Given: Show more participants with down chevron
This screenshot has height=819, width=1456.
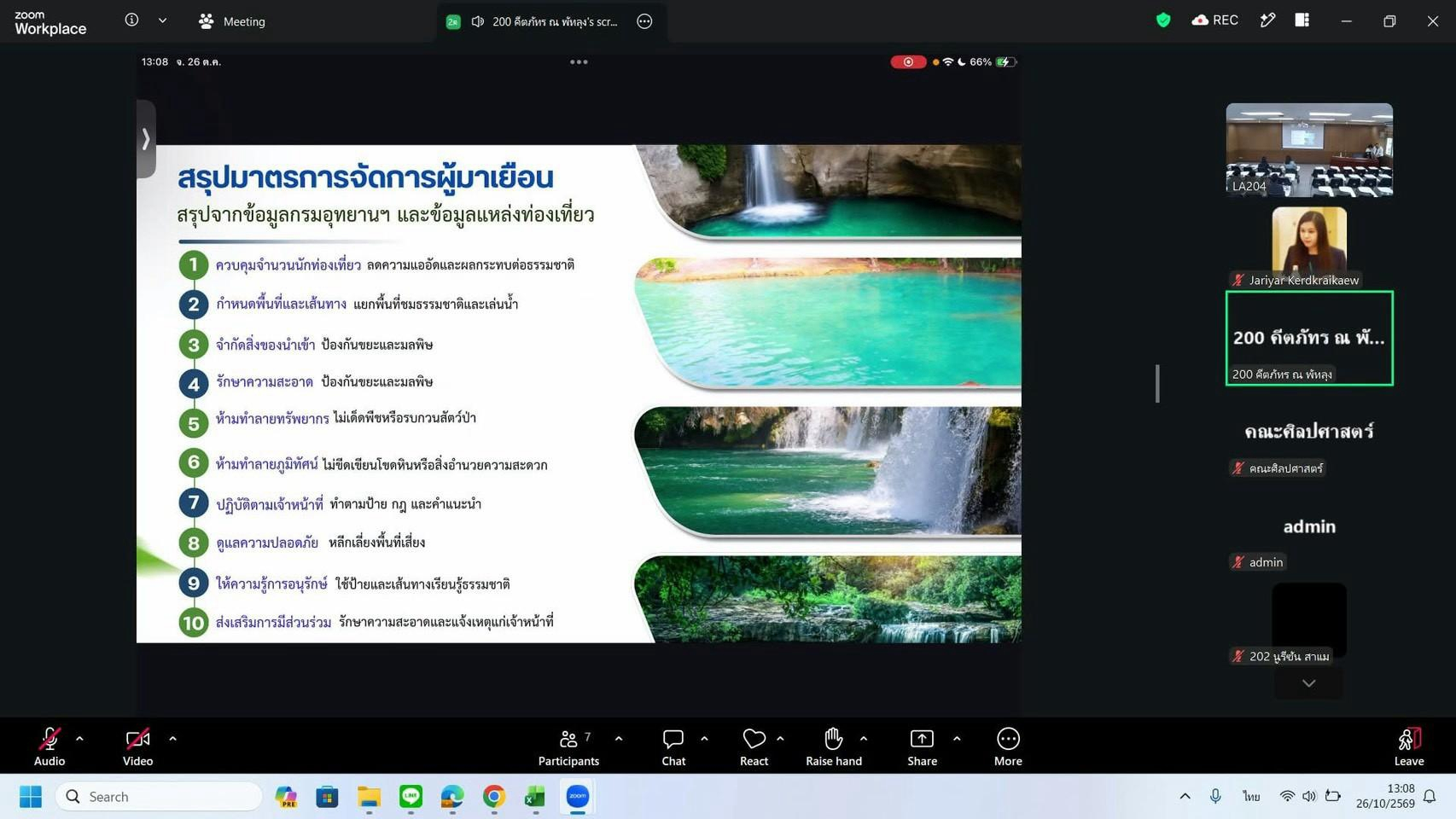Looking at the screenshot, I should pos(1308,683).
